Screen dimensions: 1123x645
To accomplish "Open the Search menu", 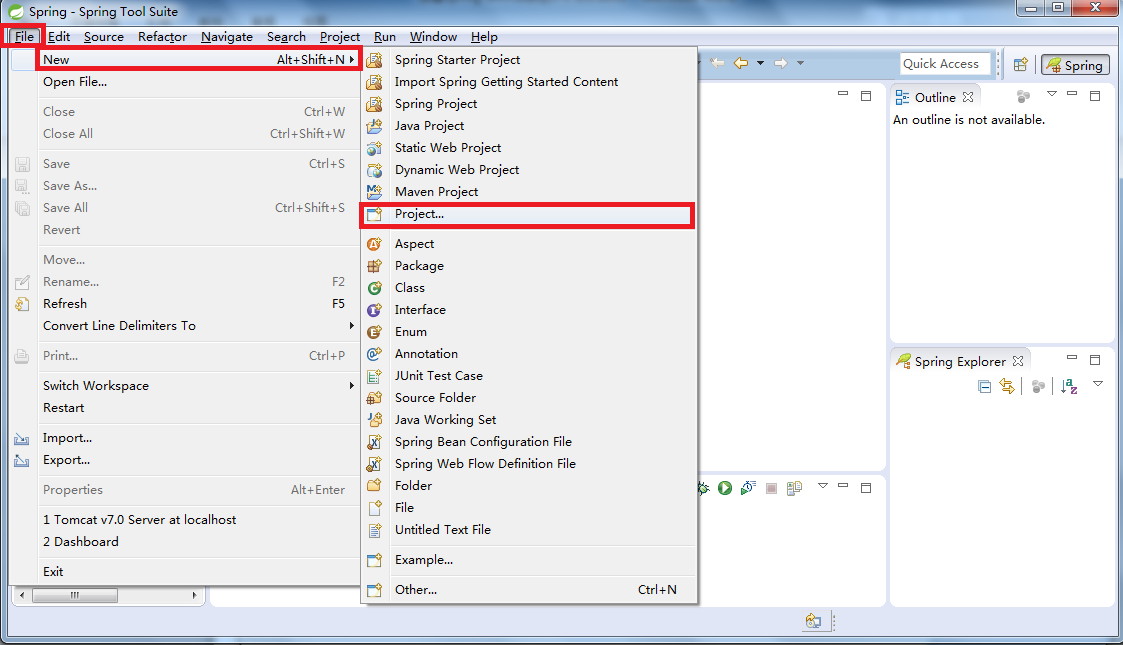I will click(286, 37).
